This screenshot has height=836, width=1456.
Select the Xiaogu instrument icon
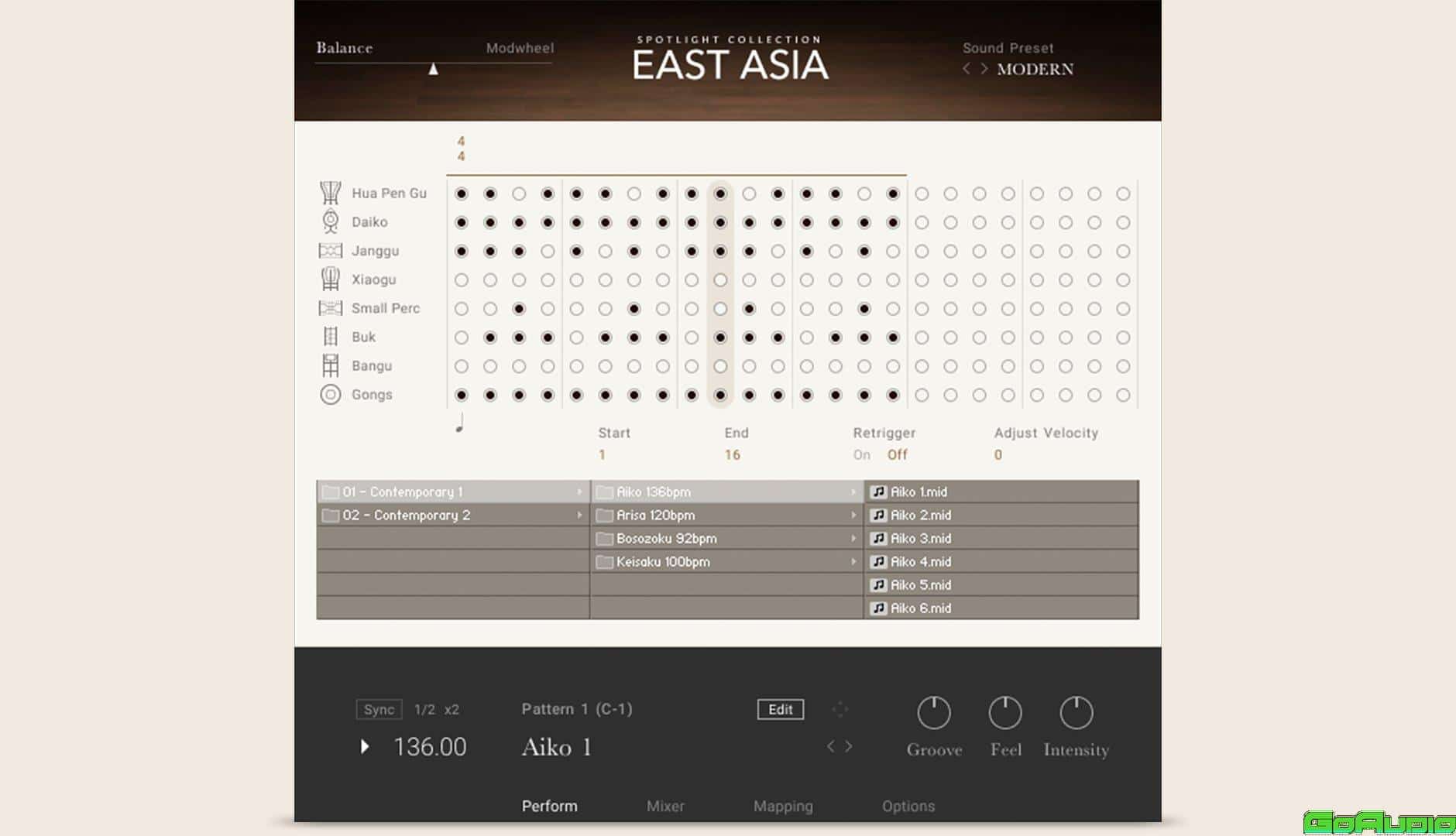pyautogui.click(x=330, y=279)
